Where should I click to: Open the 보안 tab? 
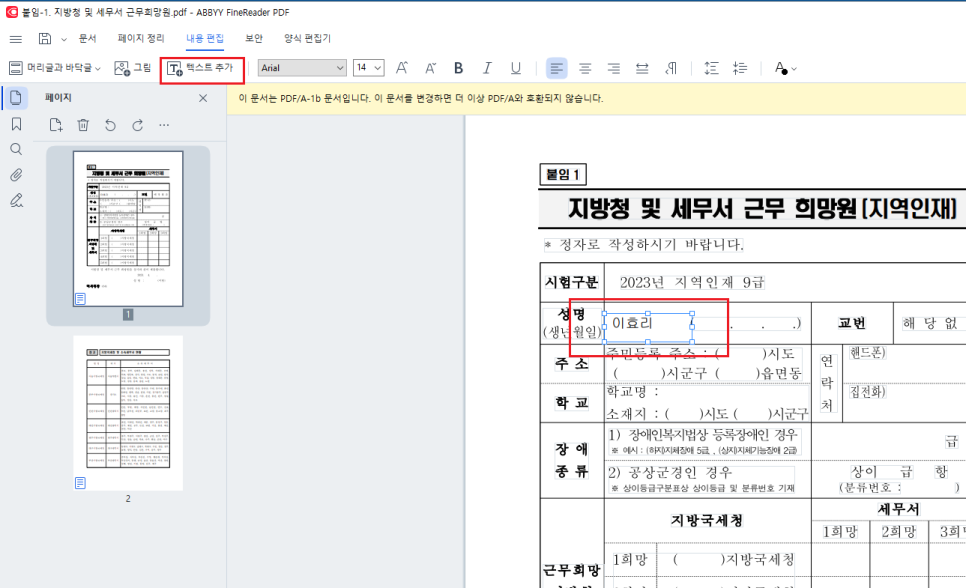coord(254,38)
